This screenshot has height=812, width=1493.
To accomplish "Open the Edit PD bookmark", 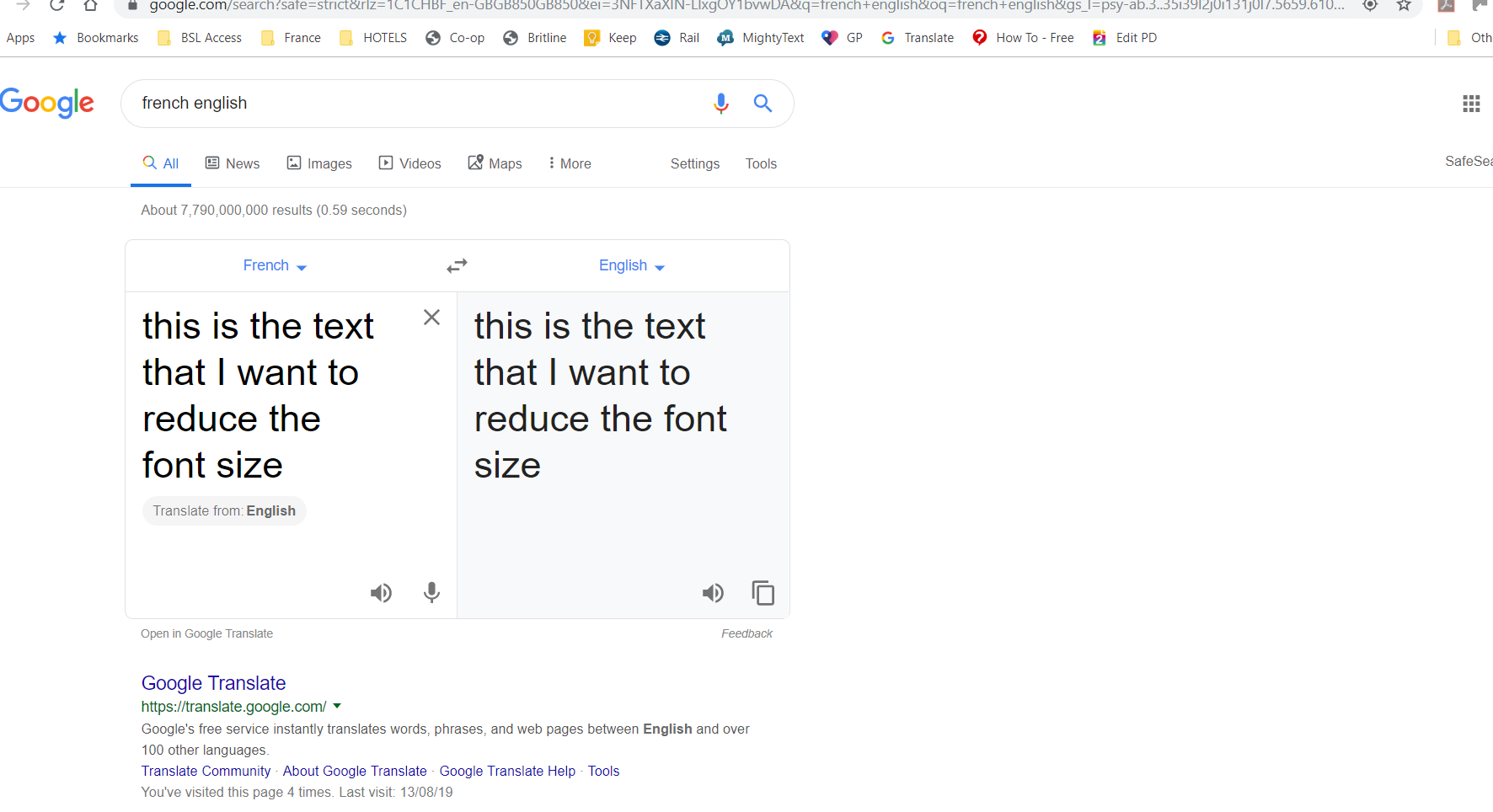I will coord(1124,38).
